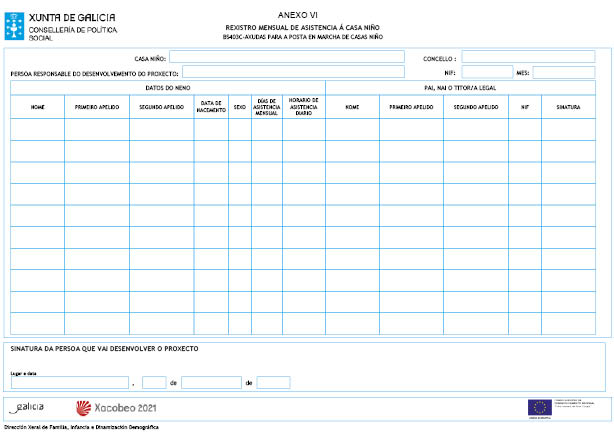
Task: Click the Xacobeo 2021 logo
Action: 117,407
